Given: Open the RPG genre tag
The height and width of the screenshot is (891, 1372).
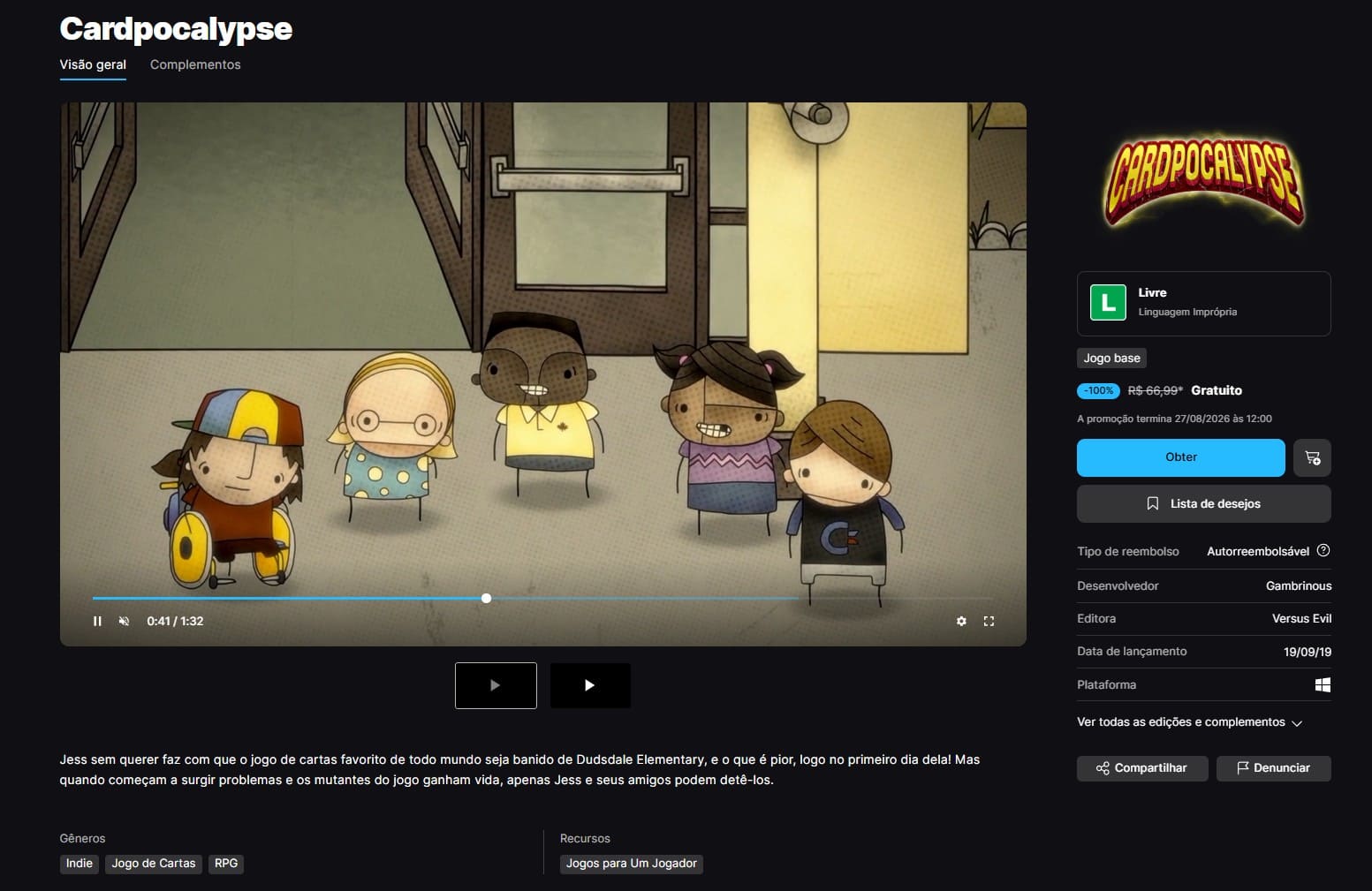Looking at the screenshot, I should [226, 864].
